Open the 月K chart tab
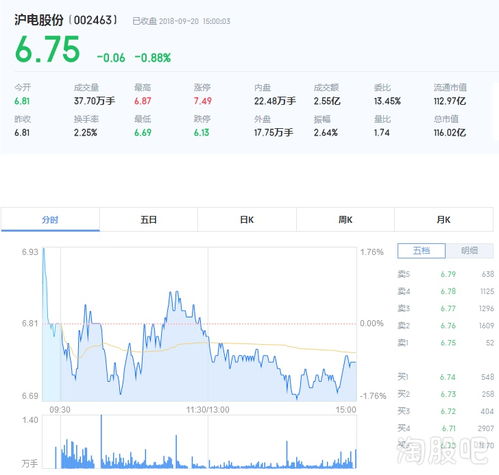Viewport: 499px width, 475px height. [443, 219]
